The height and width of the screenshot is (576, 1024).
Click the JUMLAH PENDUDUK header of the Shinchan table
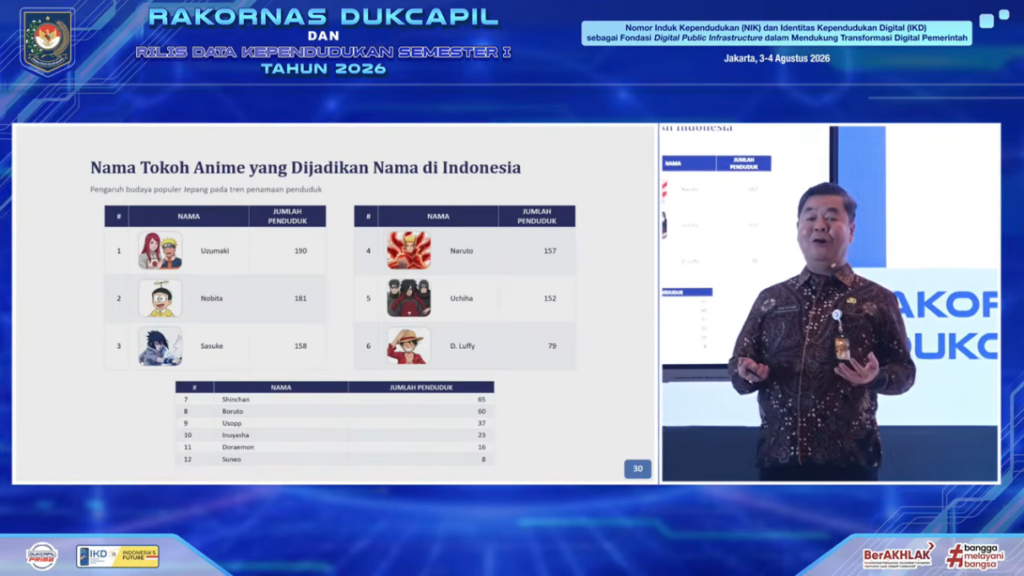click(421, 387)
